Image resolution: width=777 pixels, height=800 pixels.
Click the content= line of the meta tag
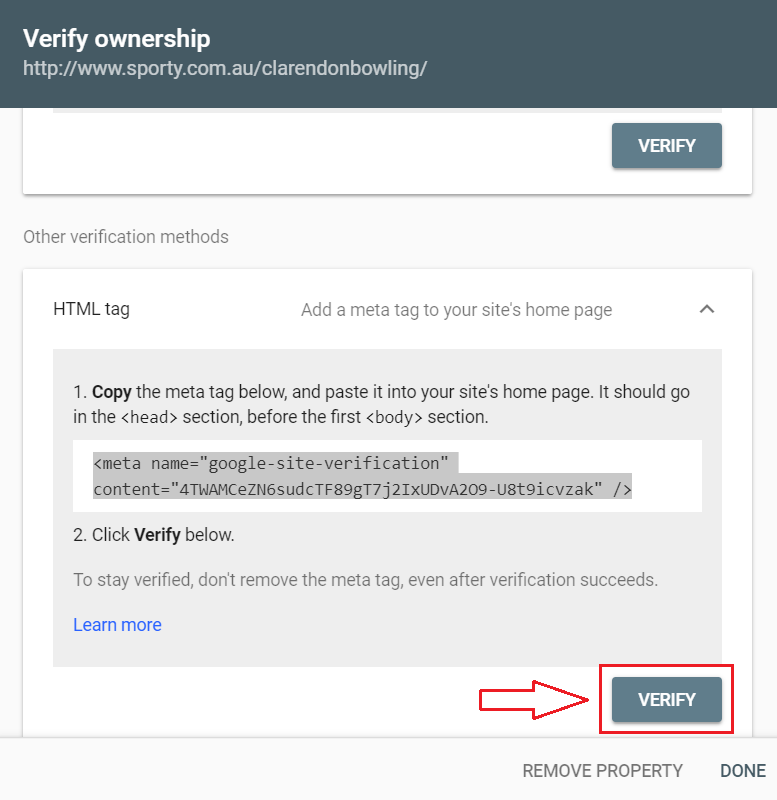(362, 489)
